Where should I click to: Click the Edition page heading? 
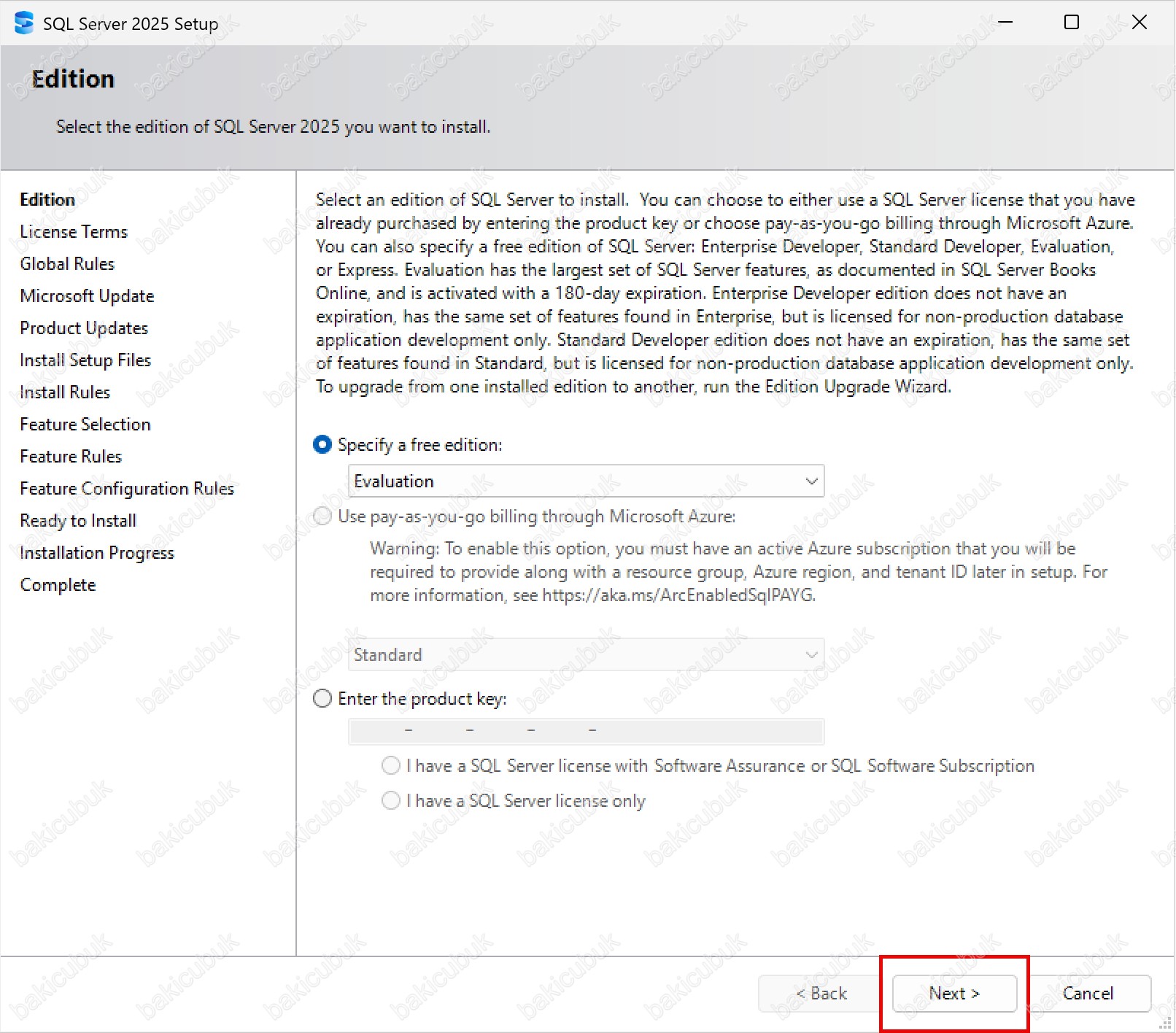pos(73,79)
